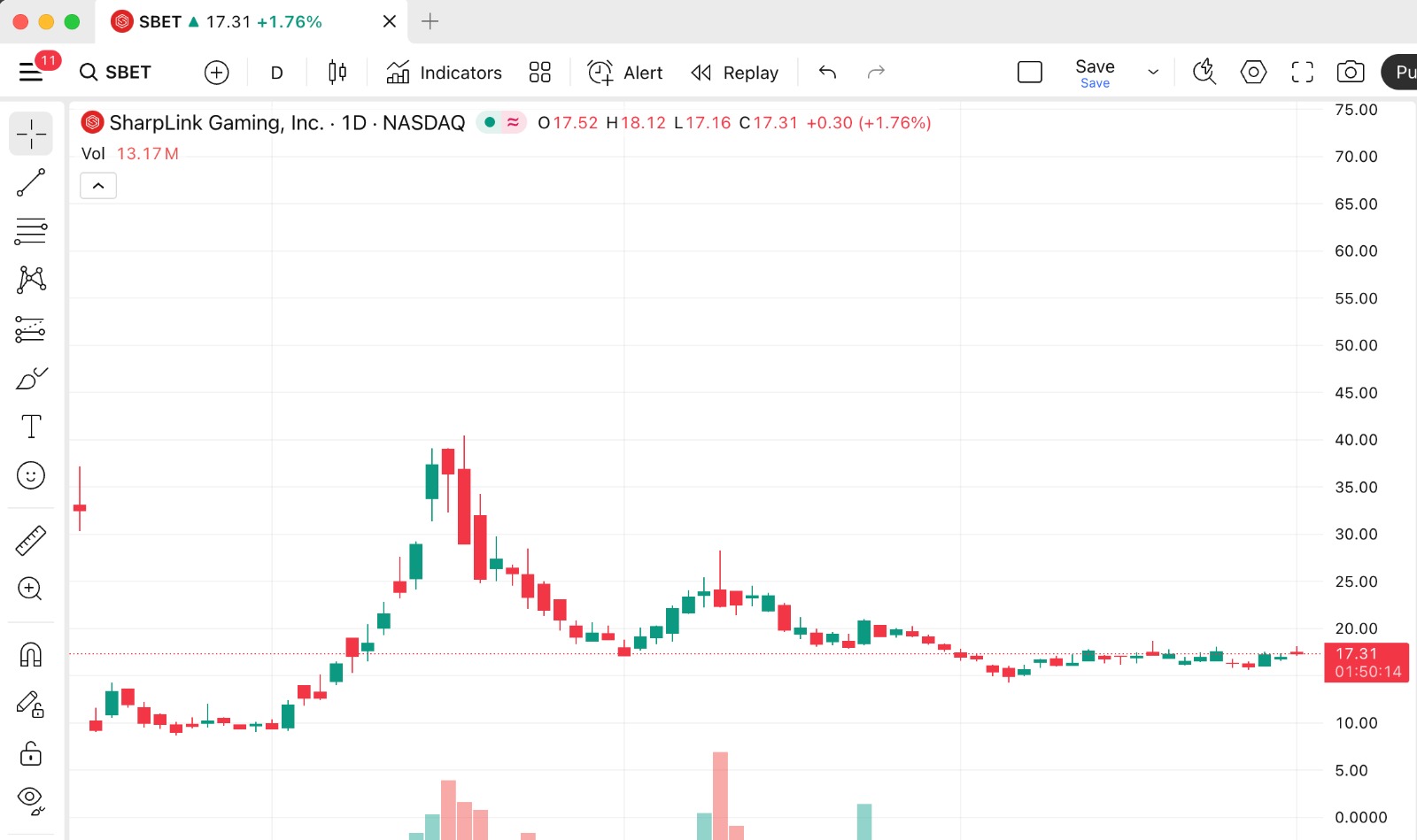Viewport: 1417px width, 840px height.
Task: Hide all drawings with eye icon
Action: (x=31, y=800)
